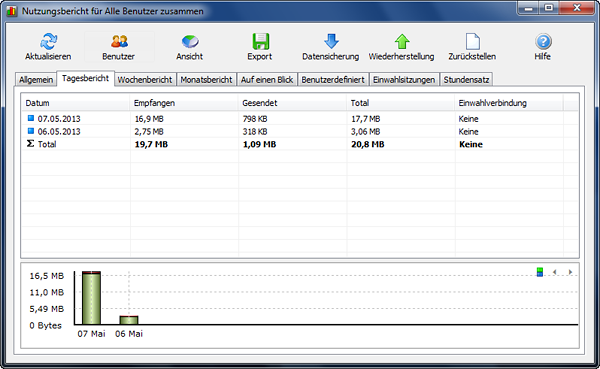Switch to the Stundensatz tab
Viewport: 600px width, 369px height.
(x=466, y=80)
